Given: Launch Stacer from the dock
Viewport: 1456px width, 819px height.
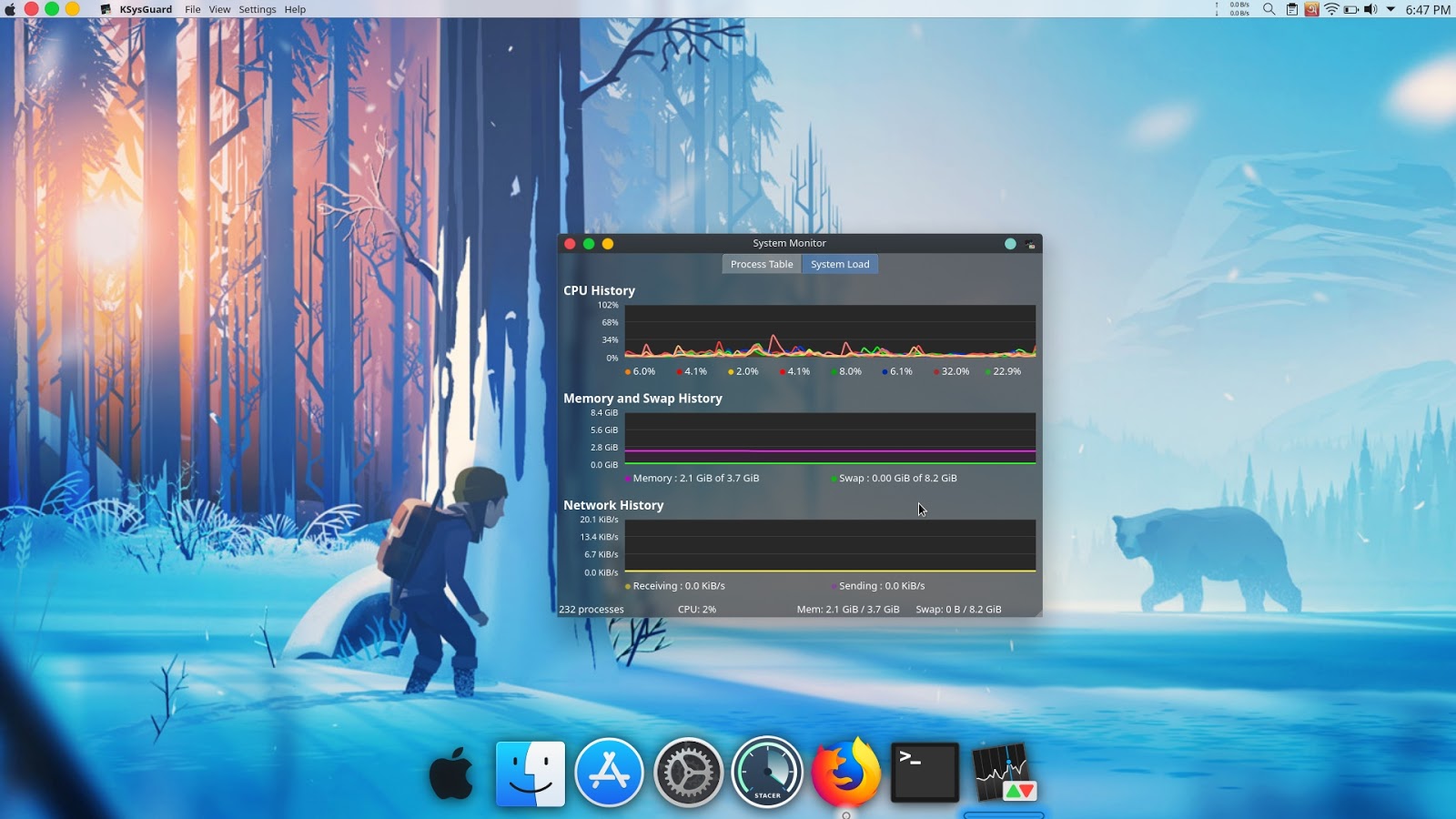Looking at the screenshot, I should pyautogui.click(x=767, y=773).
